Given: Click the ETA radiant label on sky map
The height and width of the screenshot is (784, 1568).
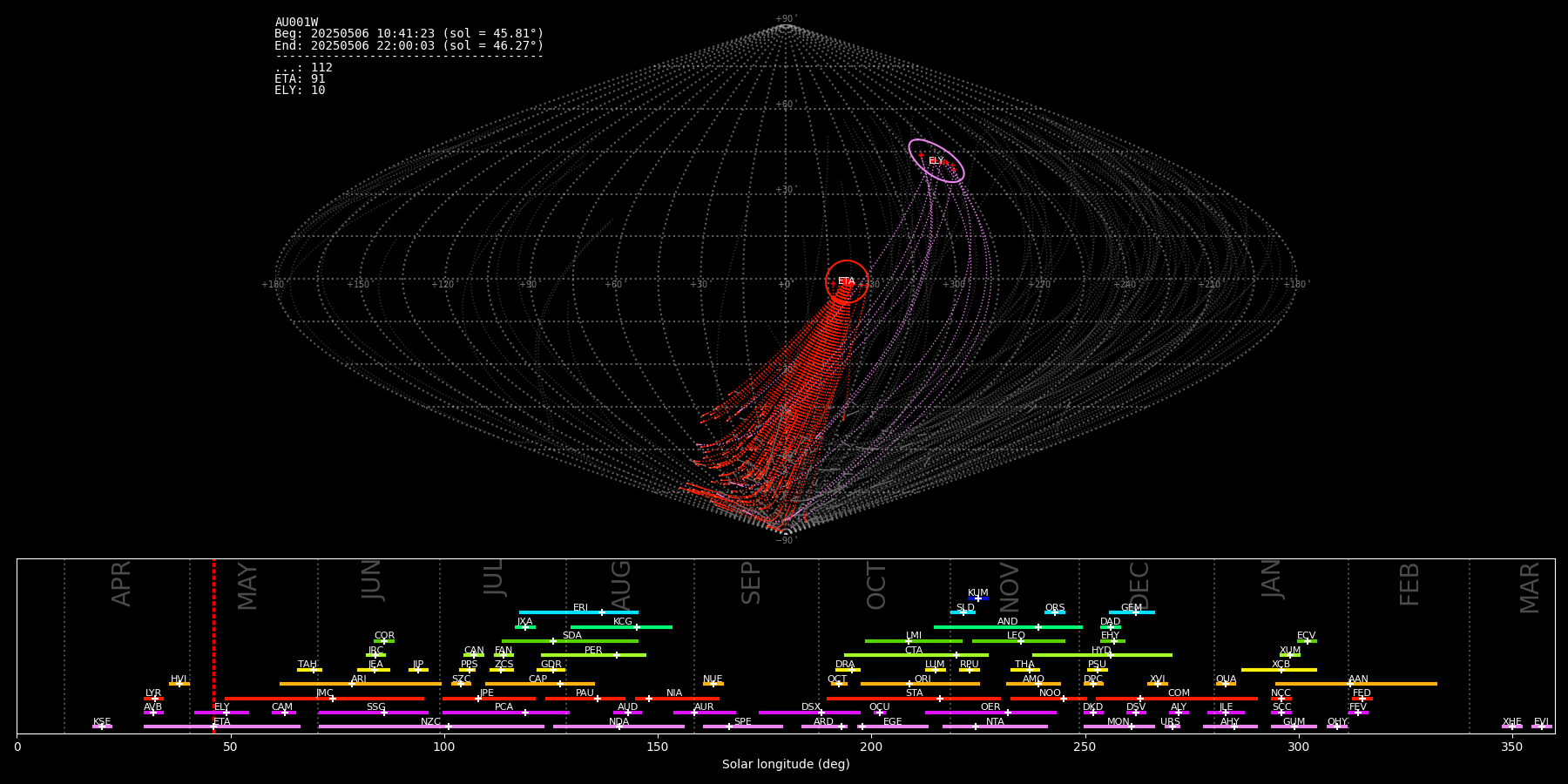Looking at the screenshot, I should click(846, 281).
